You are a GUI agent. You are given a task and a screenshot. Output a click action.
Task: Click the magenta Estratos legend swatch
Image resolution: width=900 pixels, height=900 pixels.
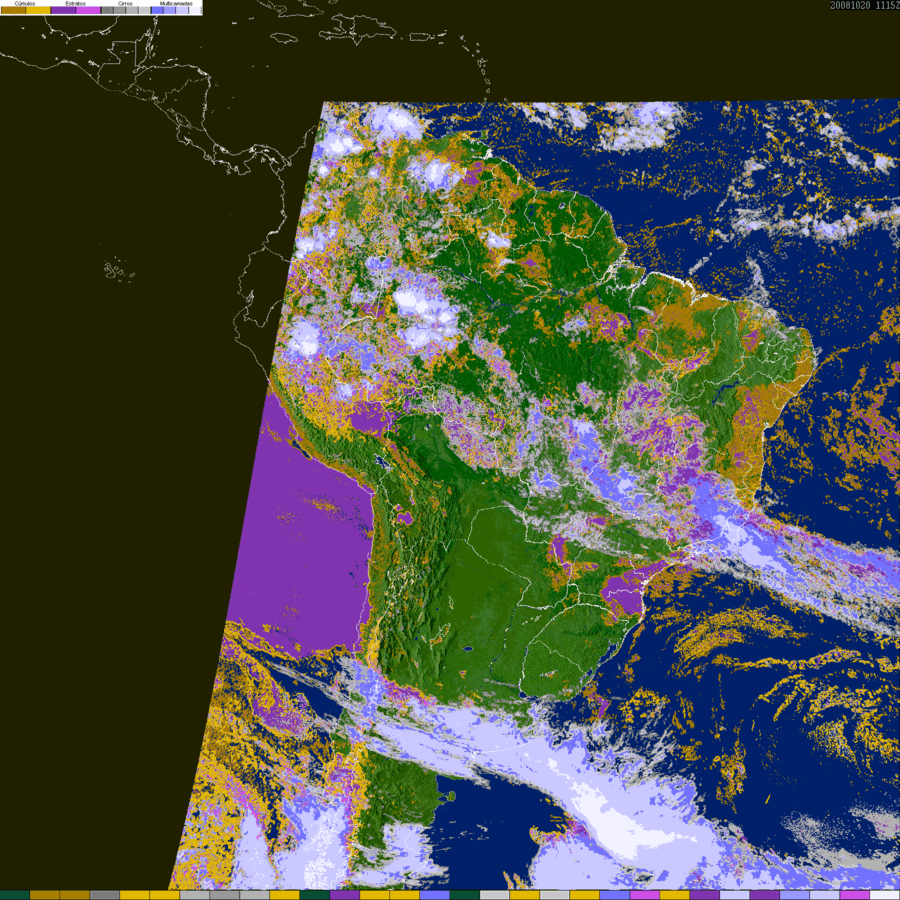click(x=88, y=10)
